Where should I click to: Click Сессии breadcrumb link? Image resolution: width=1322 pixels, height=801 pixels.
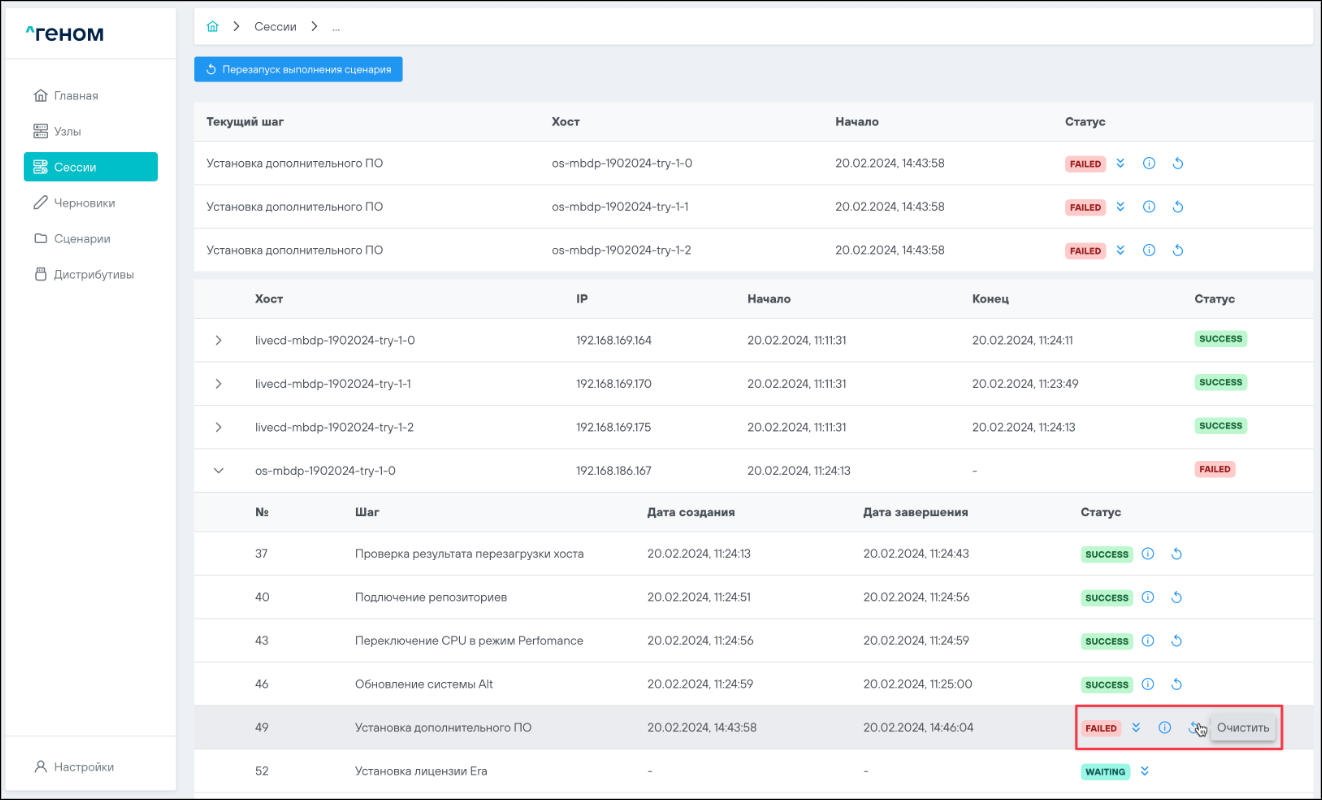[275, 26]
